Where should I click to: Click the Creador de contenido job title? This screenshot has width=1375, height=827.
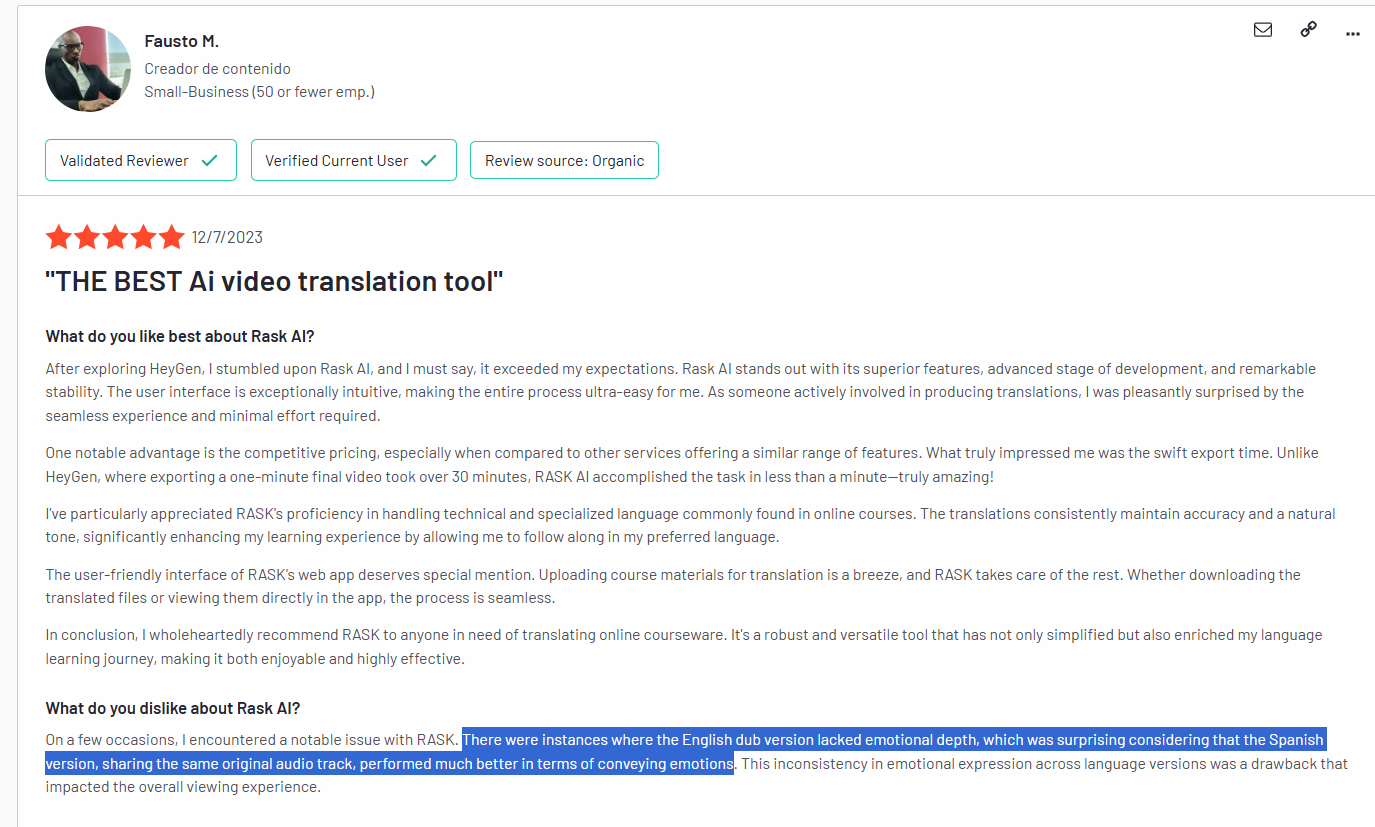coord(217,69)
